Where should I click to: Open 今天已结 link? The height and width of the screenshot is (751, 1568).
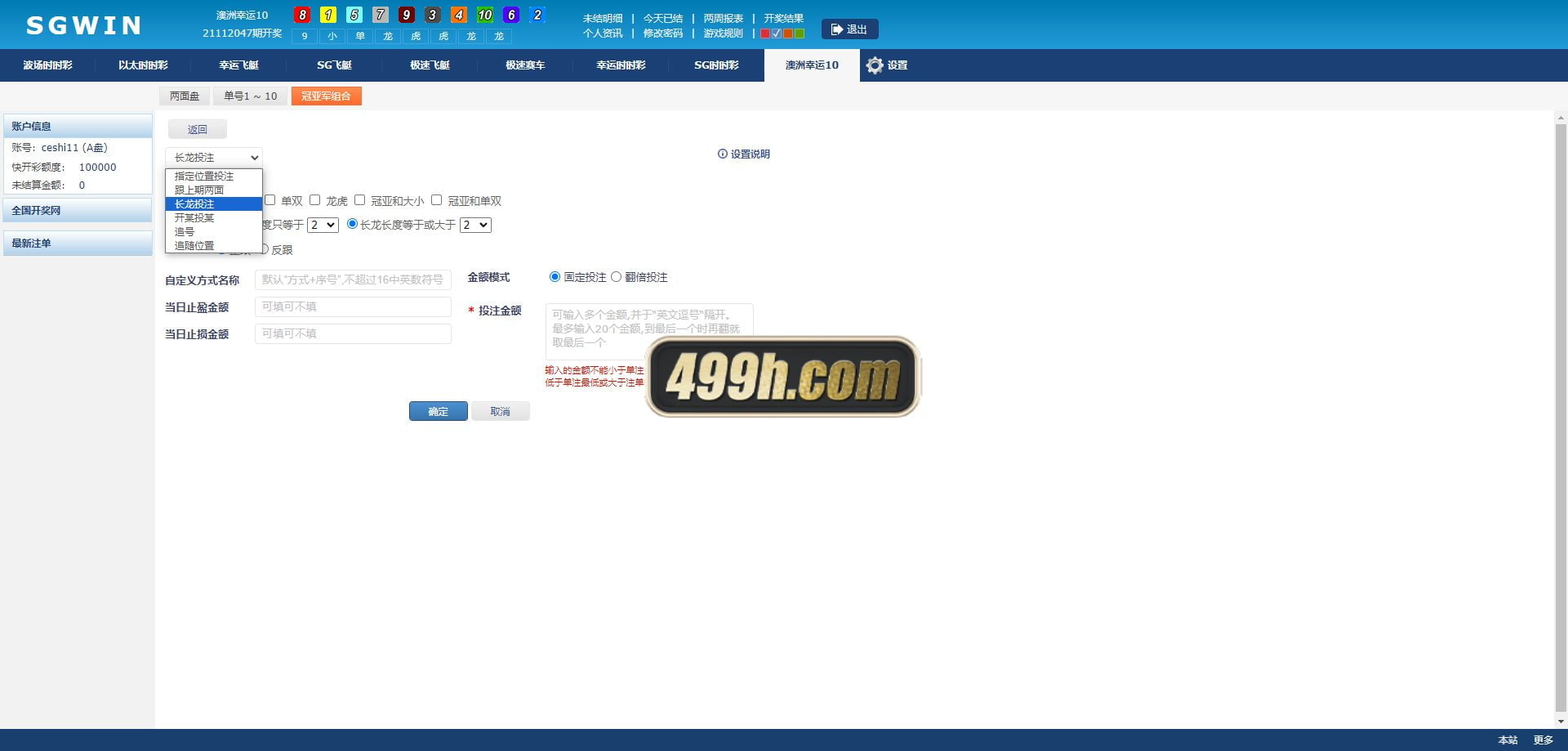coord(662,18)
